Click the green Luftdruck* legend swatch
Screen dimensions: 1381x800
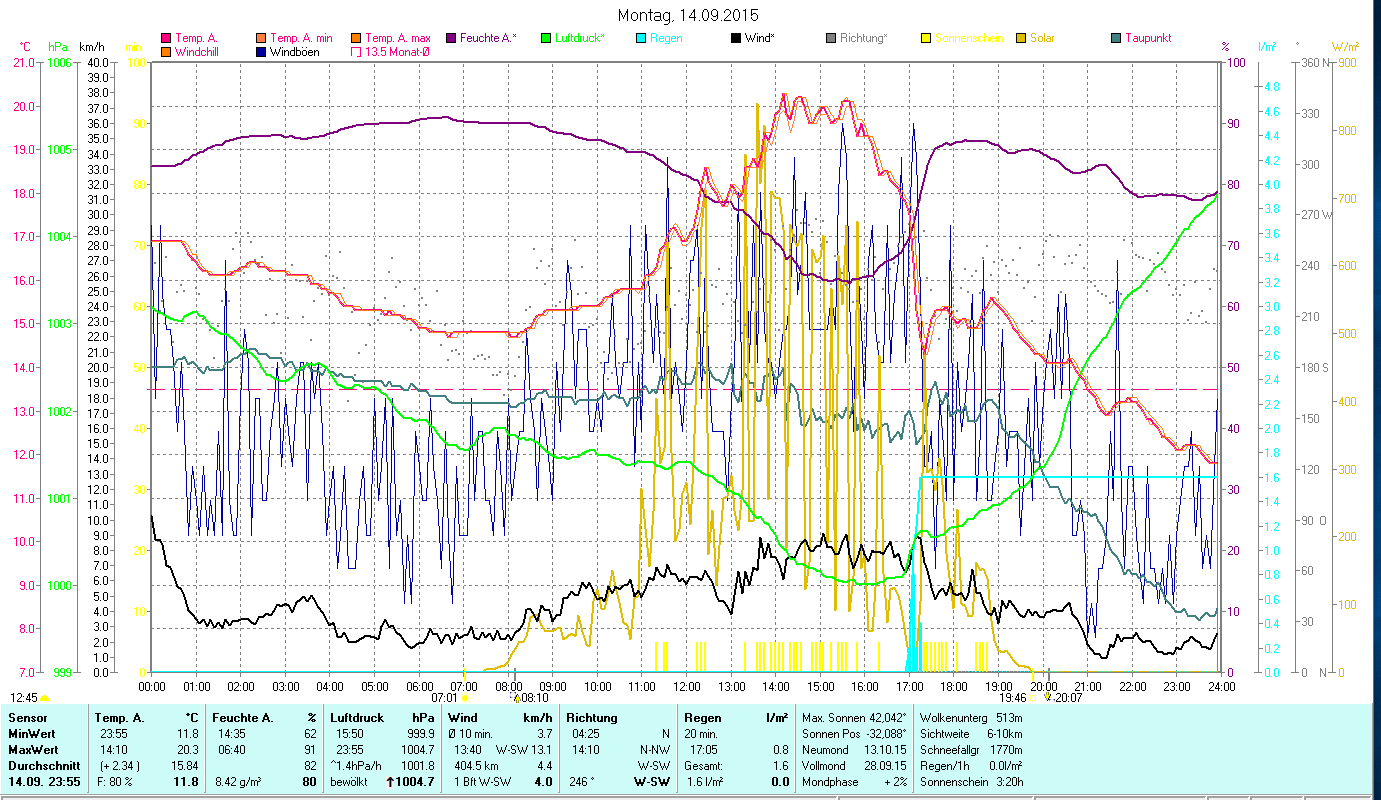pos(545,38)
